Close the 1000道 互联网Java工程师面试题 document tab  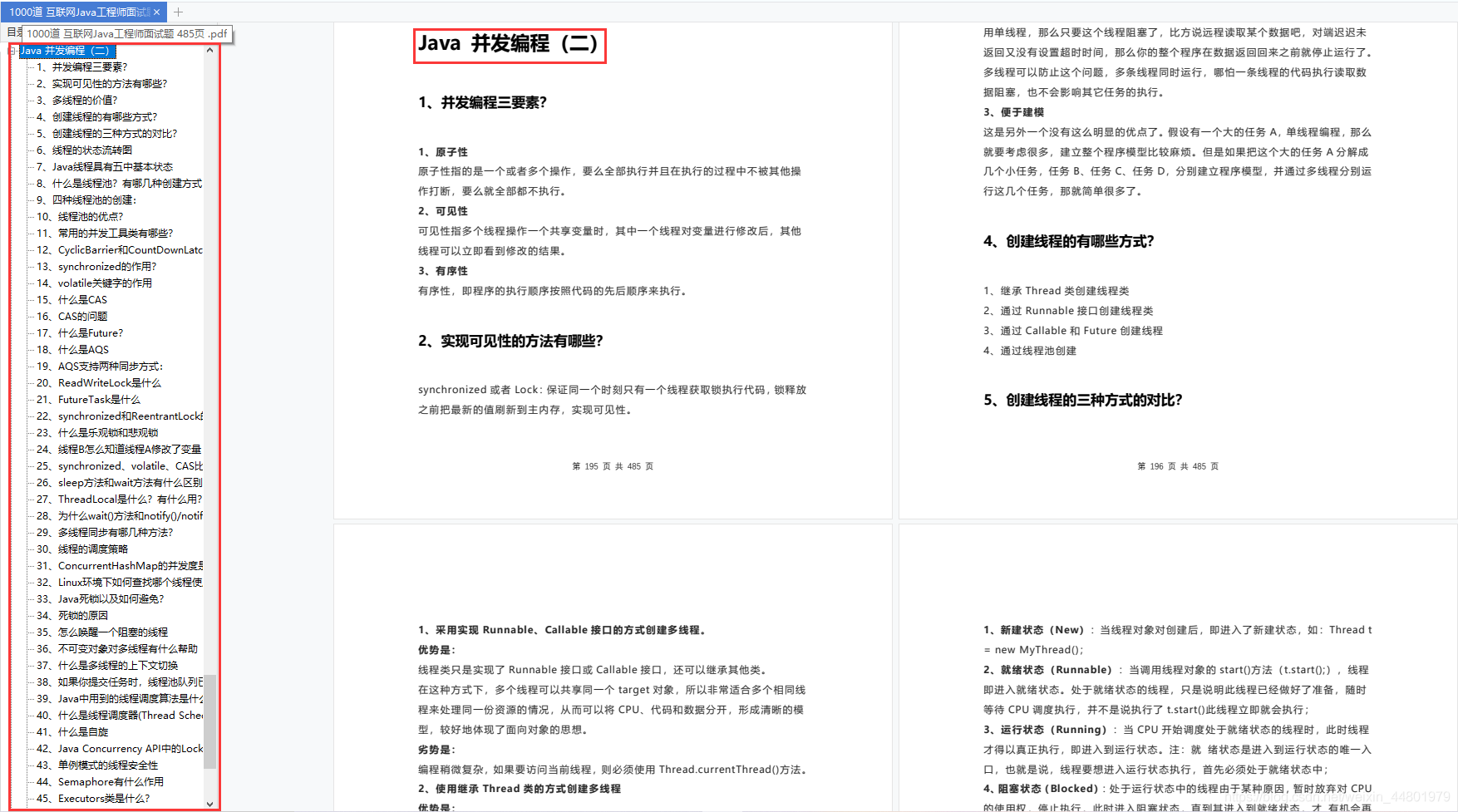point(156,12)
